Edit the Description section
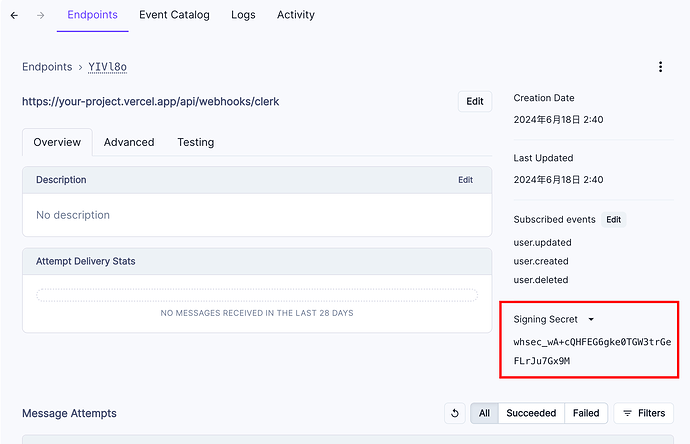The image size is (690, 444). point(465,180)
